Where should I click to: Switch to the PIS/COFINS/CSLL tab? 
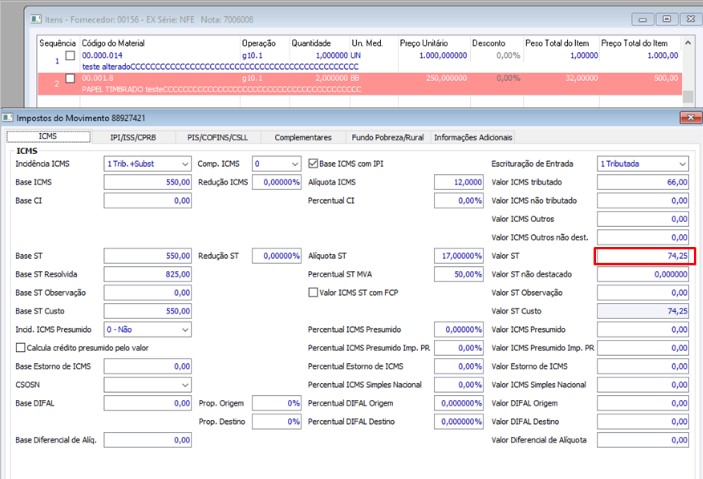217,137
